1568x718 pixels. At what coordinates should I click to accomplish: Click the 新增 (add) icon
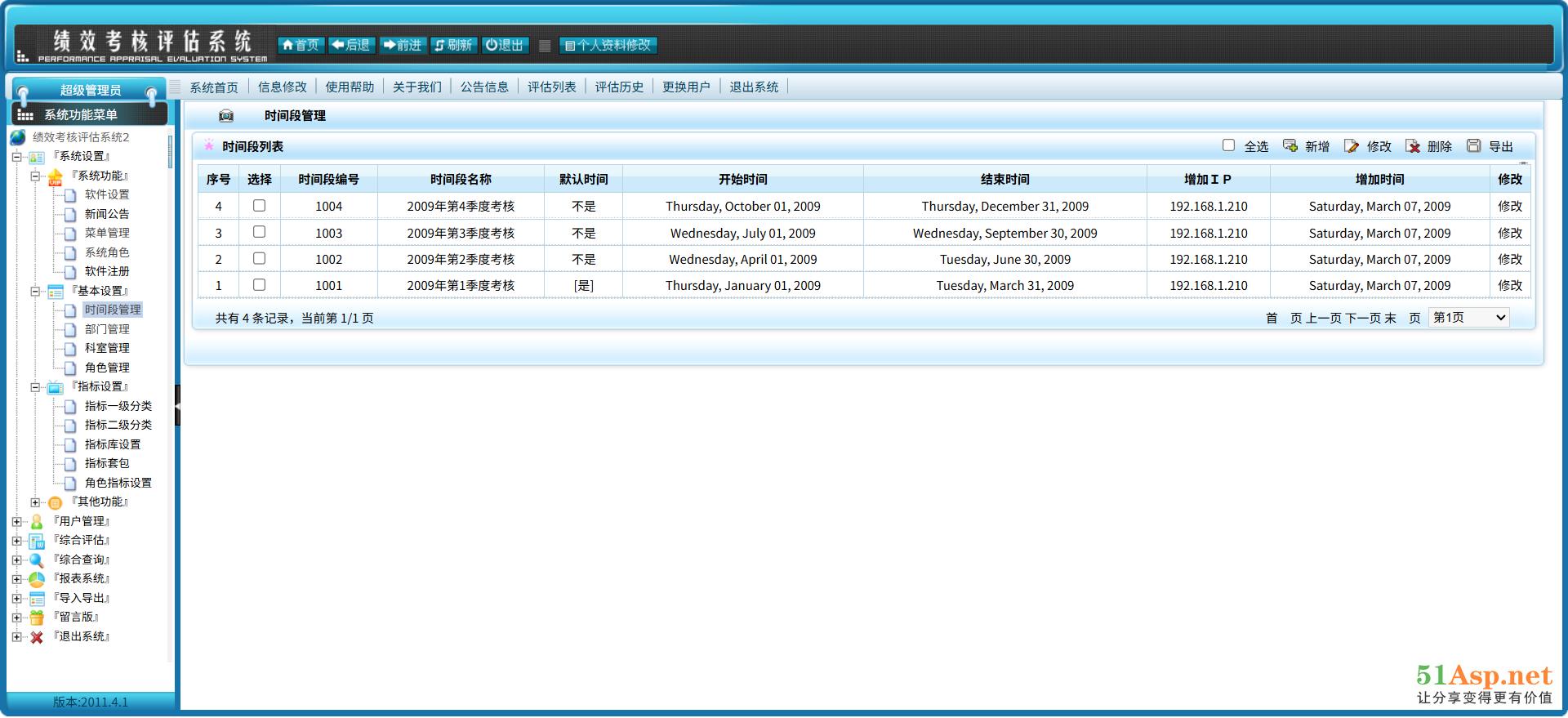coord(1290,146)
